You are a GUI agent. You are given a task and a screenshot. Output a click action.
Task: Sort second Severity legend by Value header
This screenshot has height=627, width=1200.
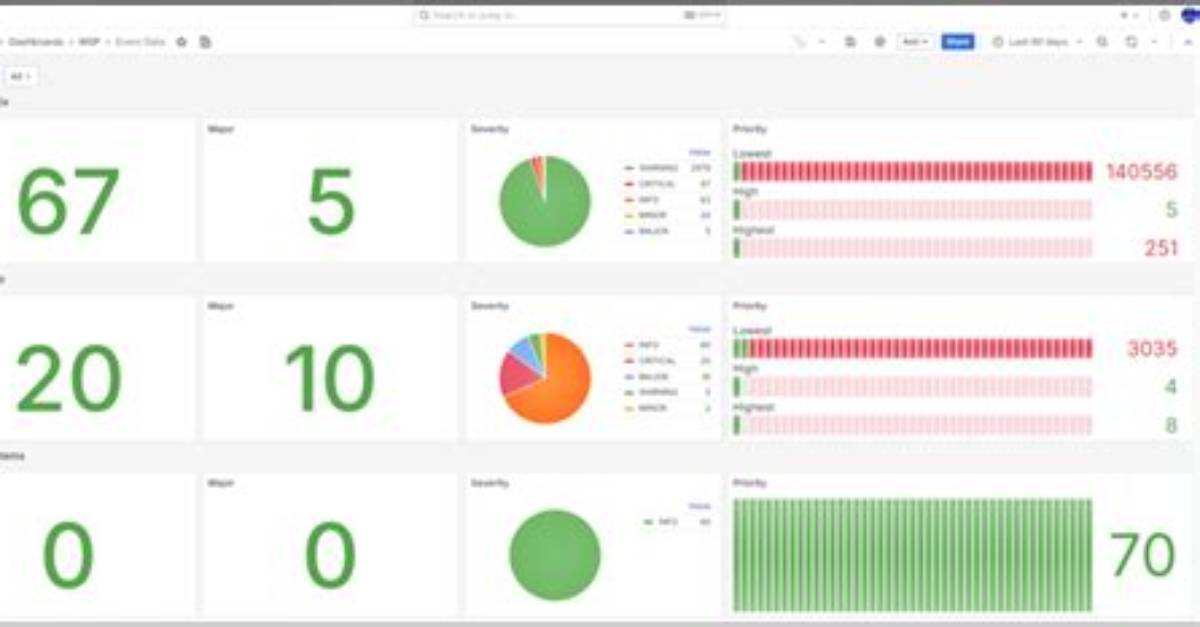(700, 329)
